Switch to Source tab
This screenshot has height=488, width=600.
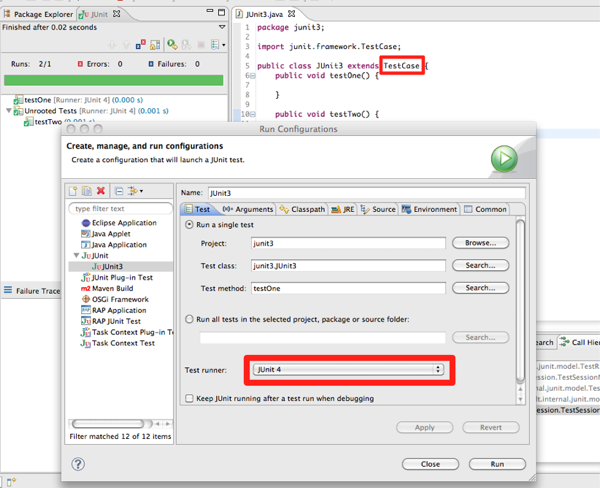pos(378,209)
